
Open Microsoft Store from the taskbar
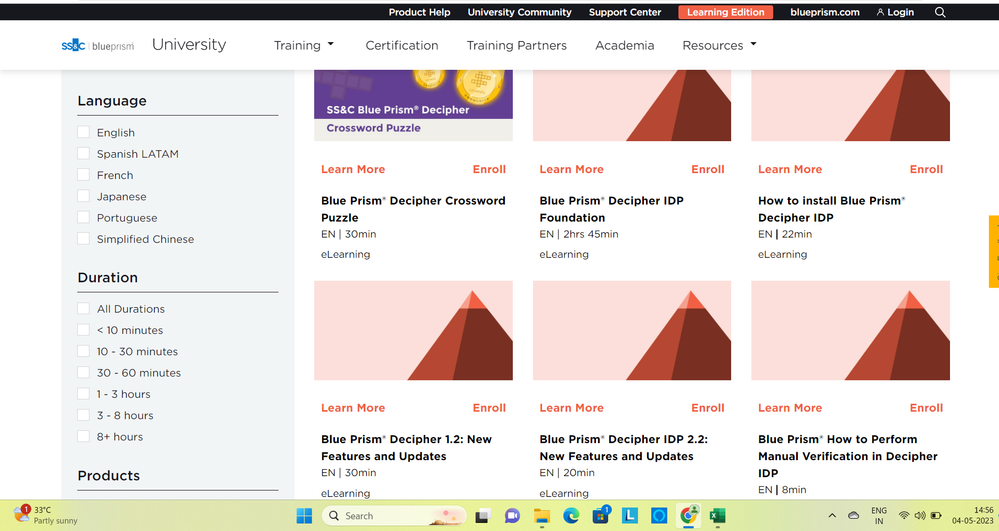(x=601, y=515)
